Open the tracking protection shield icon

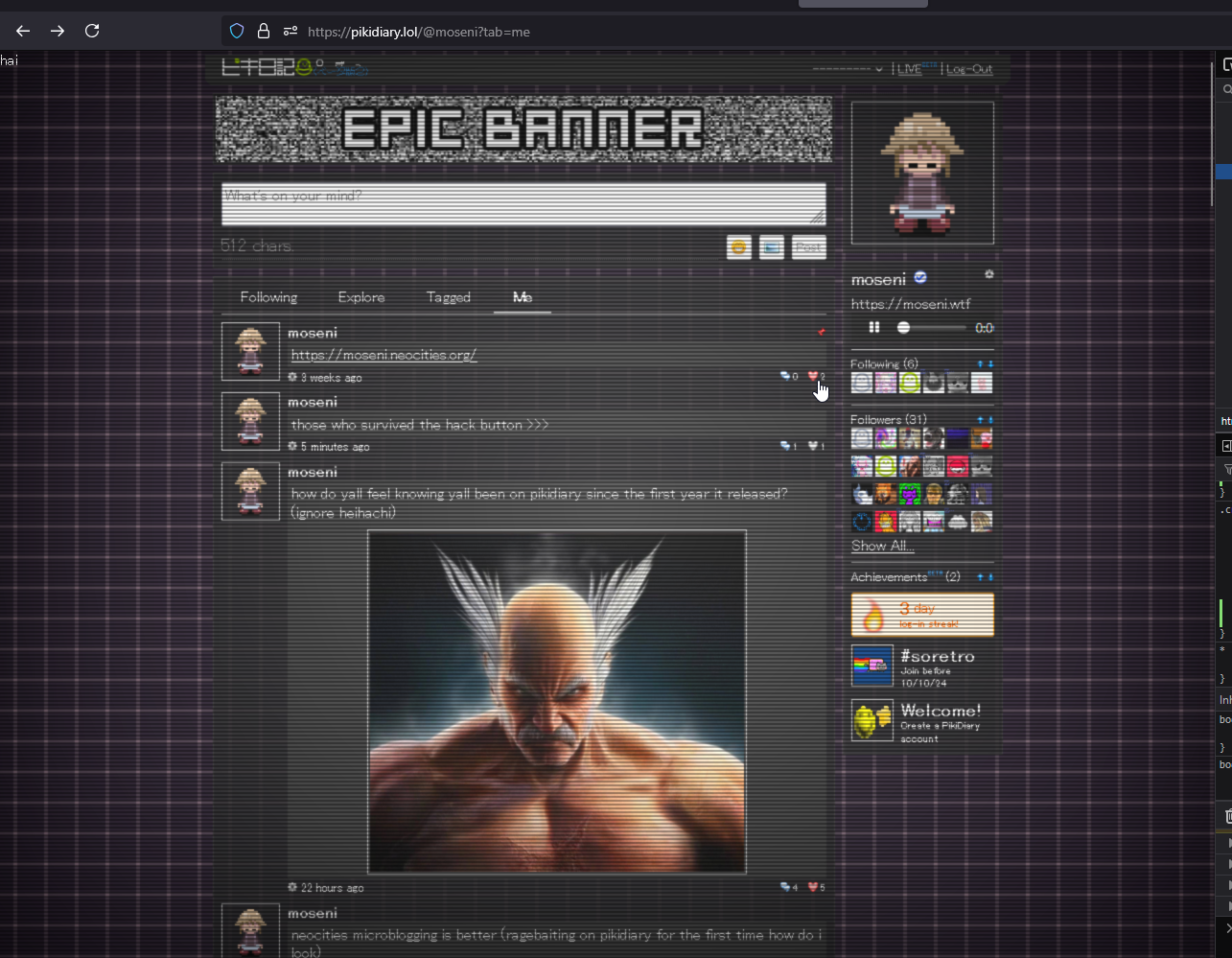point(237,31)
